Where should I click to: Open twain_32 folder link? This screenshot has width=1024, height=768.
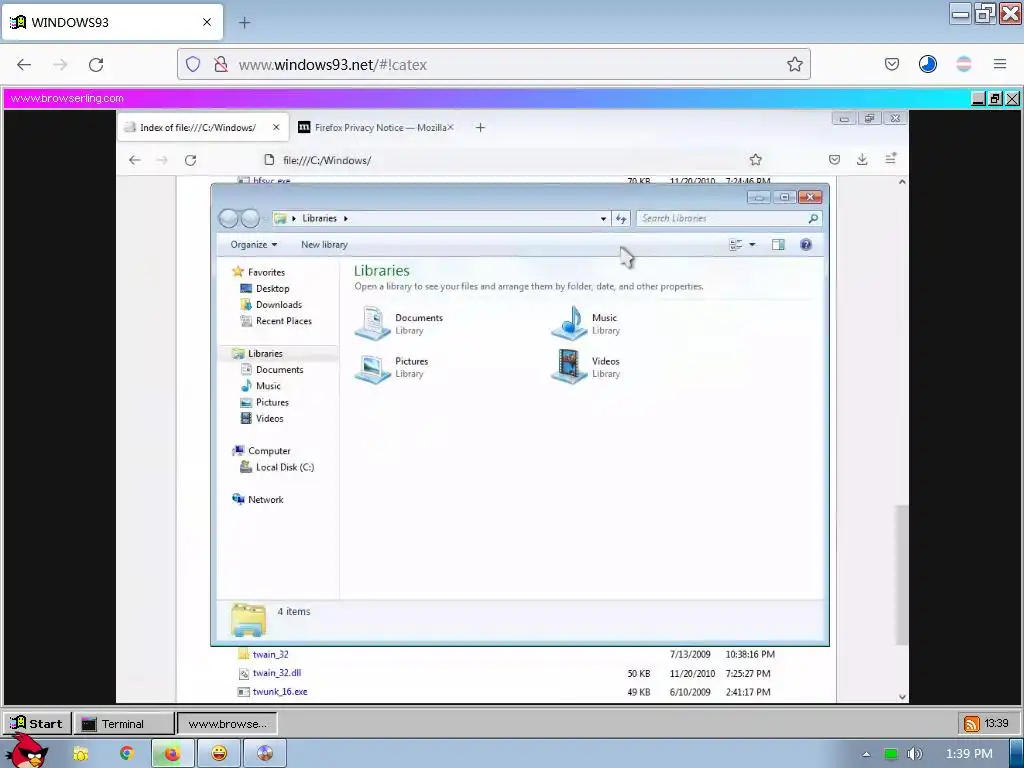pyautogui.click(x=270, y=654)
